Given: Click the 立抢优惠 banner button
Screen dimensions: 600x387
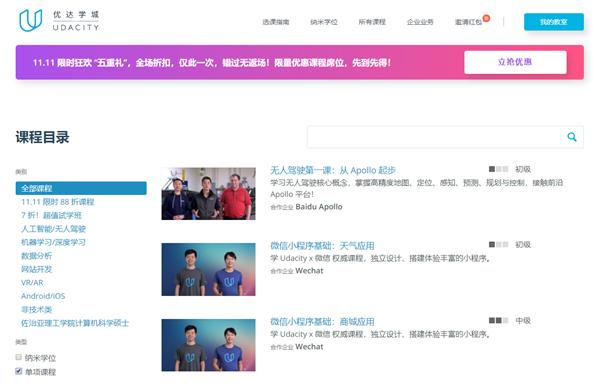Looking at the screenshot, I should point(515,62).
